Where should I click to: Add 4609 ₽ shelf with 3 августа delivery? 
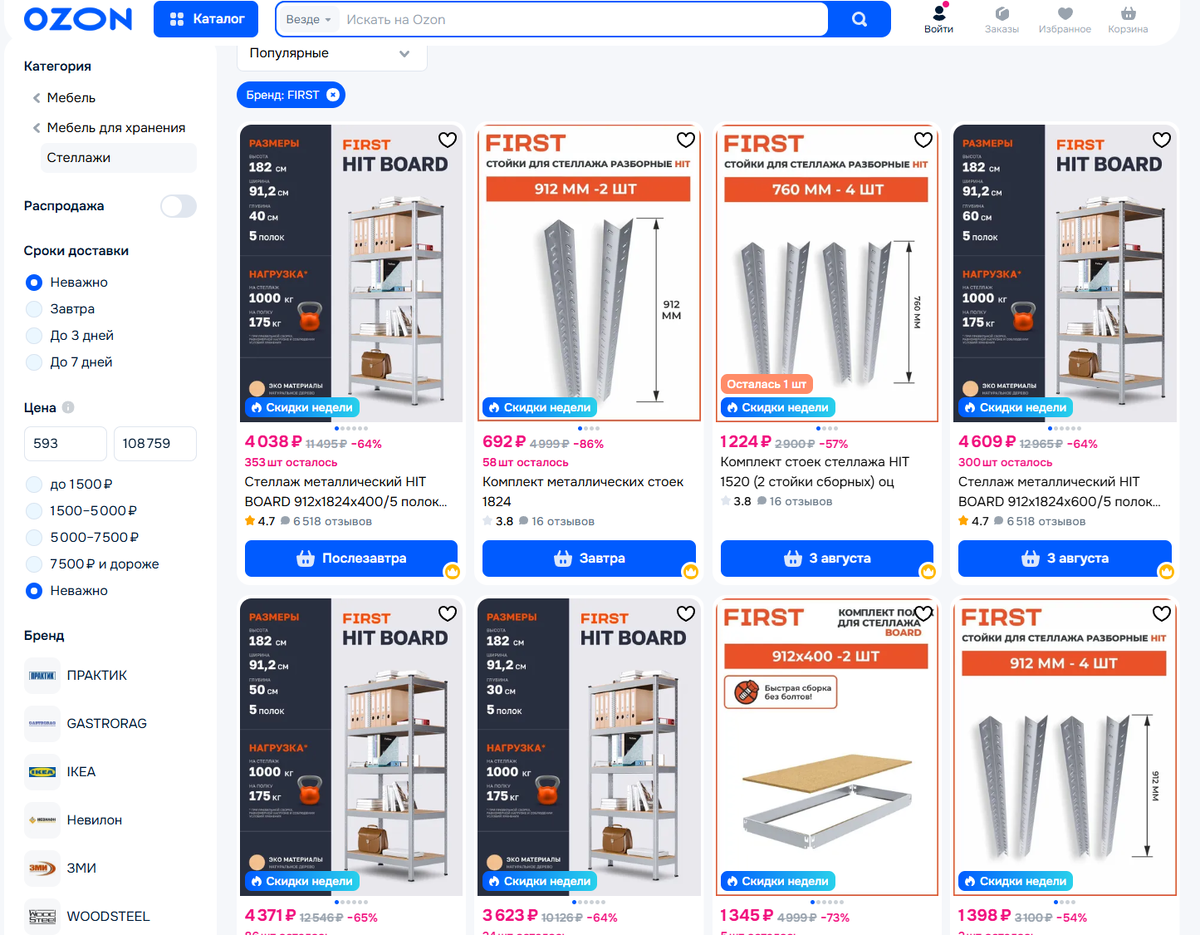pyautogui.click(x=1065, y=558)
